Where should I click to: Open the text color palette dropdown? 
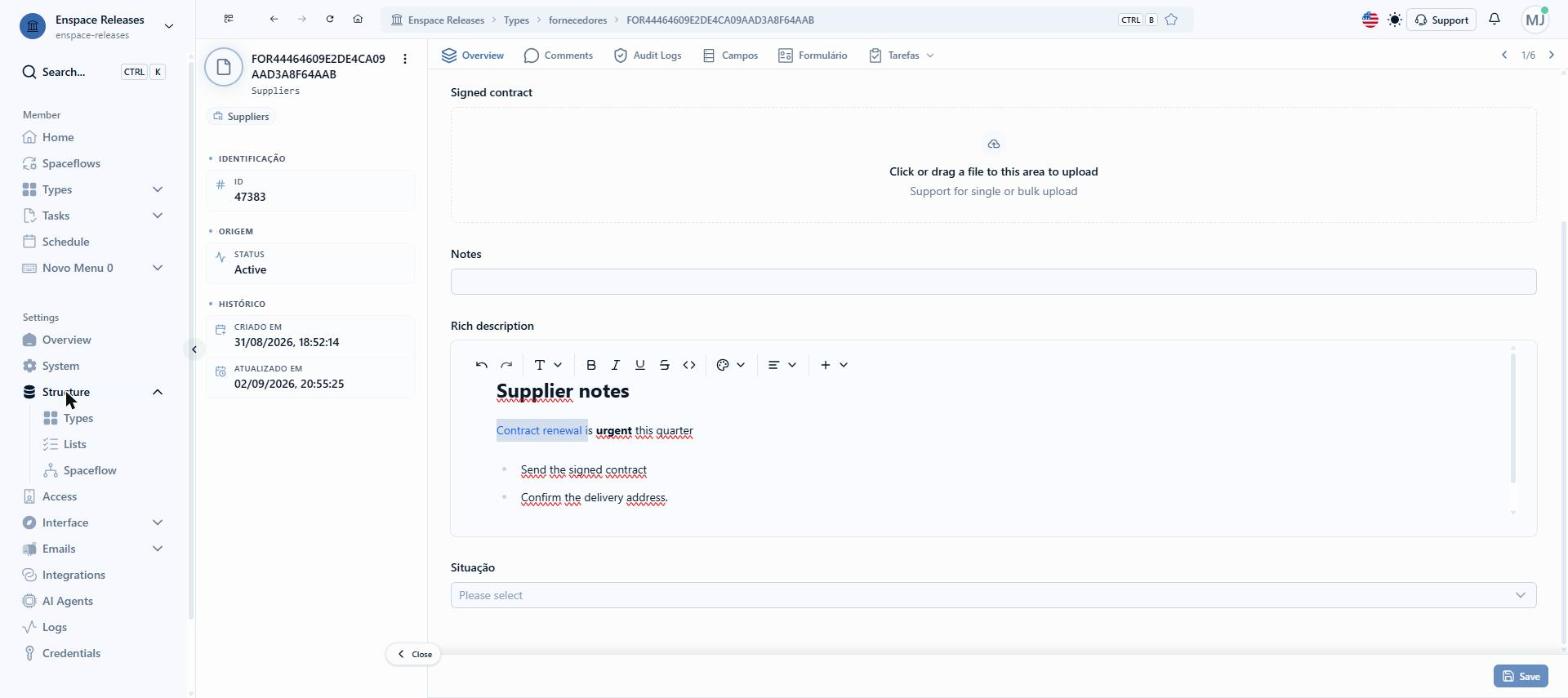click(x=731, y=365)
